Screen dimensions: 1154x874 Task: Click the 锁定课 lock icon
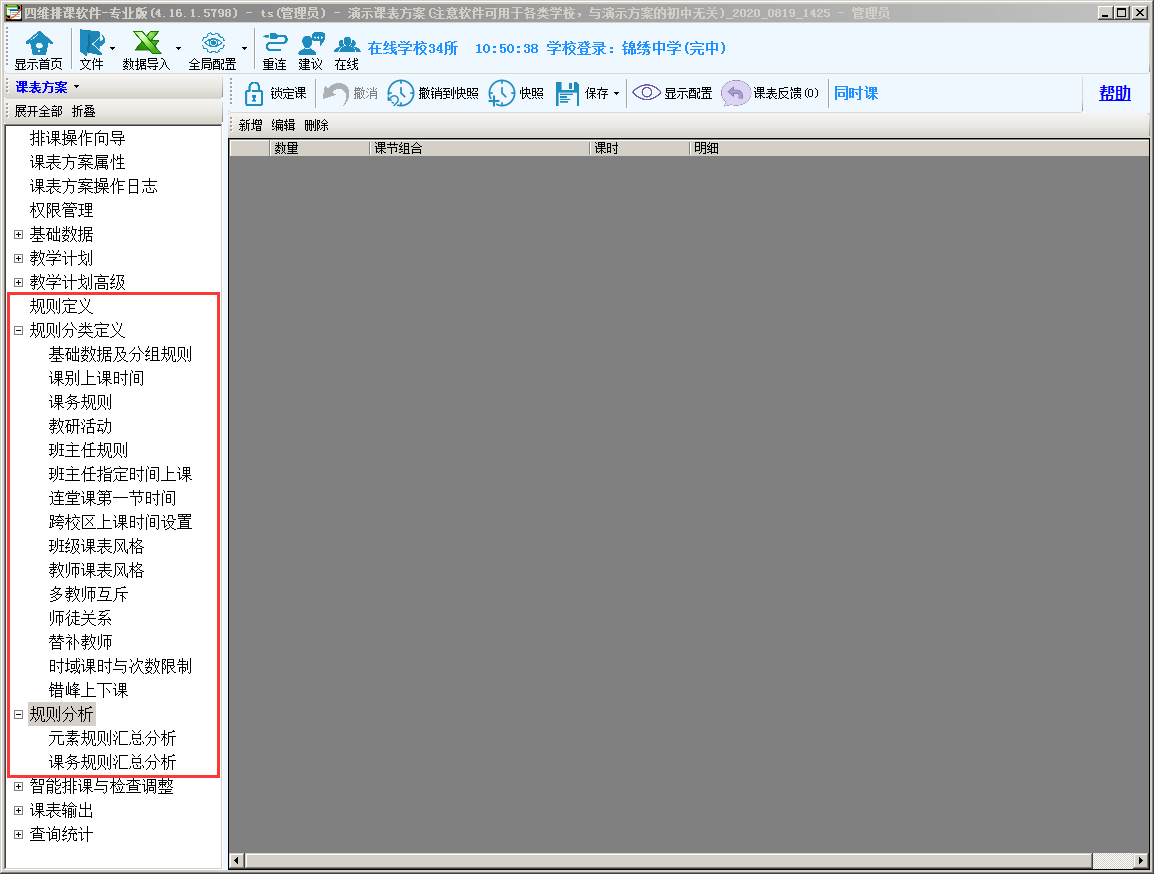point(254,94)
